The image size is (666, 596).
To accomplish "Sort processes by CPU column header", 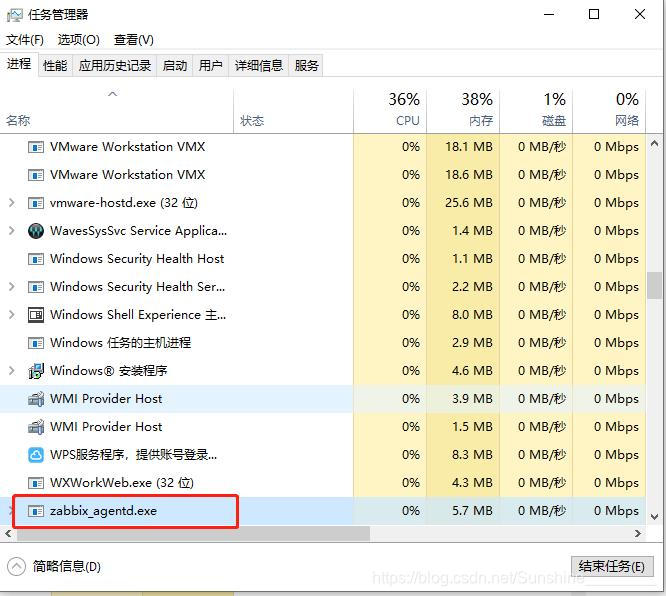I will (x=390, y=111).
